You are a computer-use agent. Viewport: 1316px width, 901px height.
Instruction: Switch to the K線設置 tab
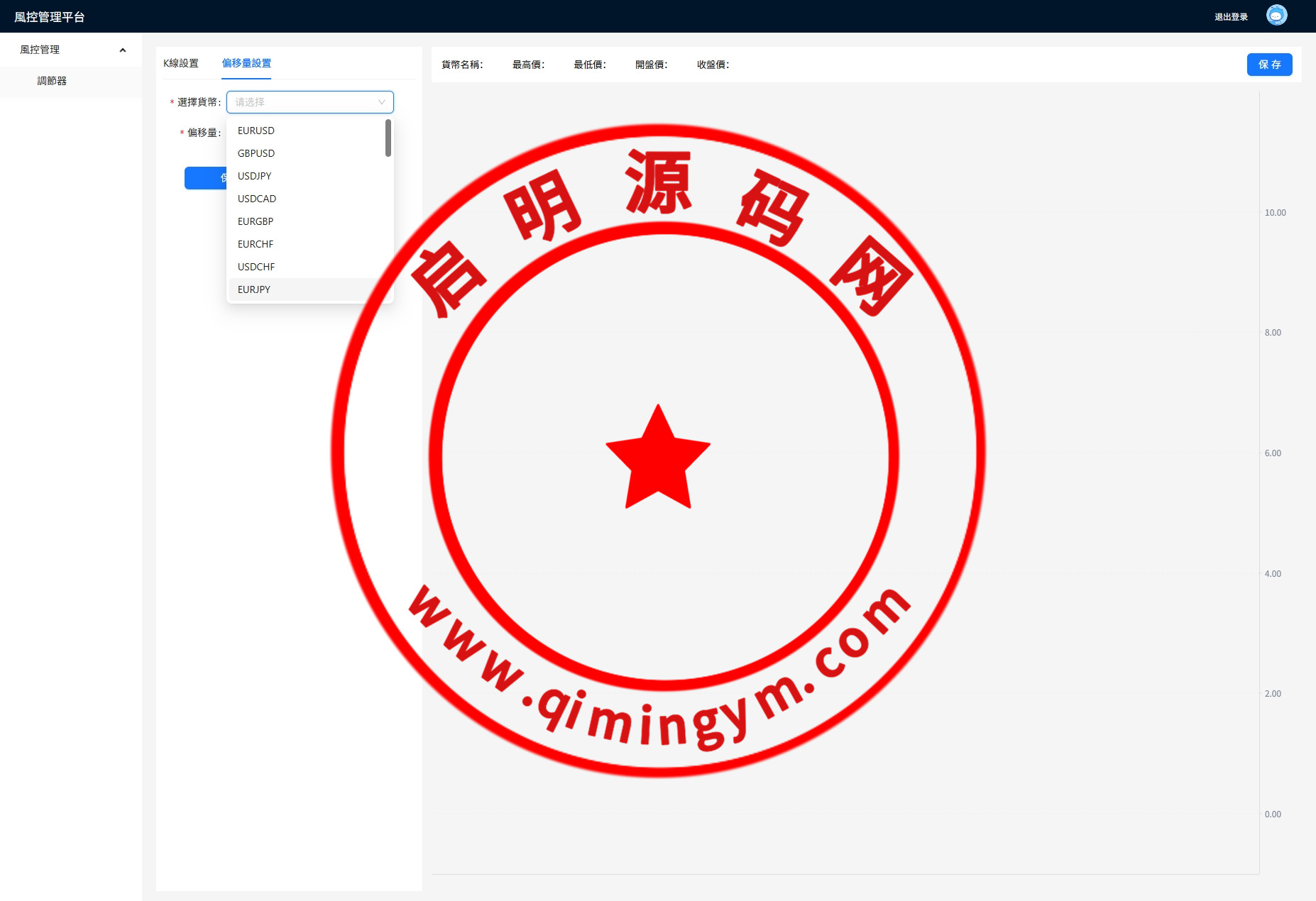pos(181,63)
